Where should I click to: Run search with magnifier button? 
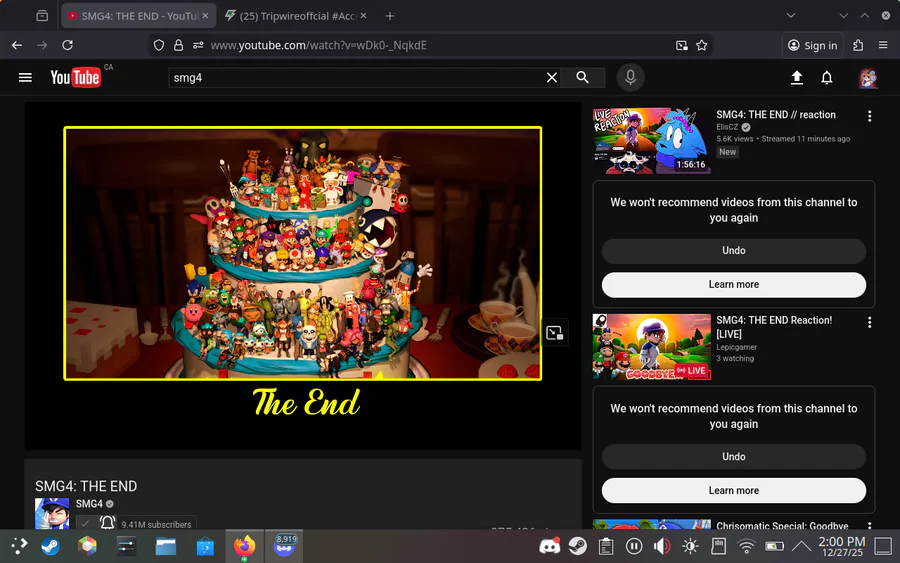pyautogui.click(x=582, y=77)
